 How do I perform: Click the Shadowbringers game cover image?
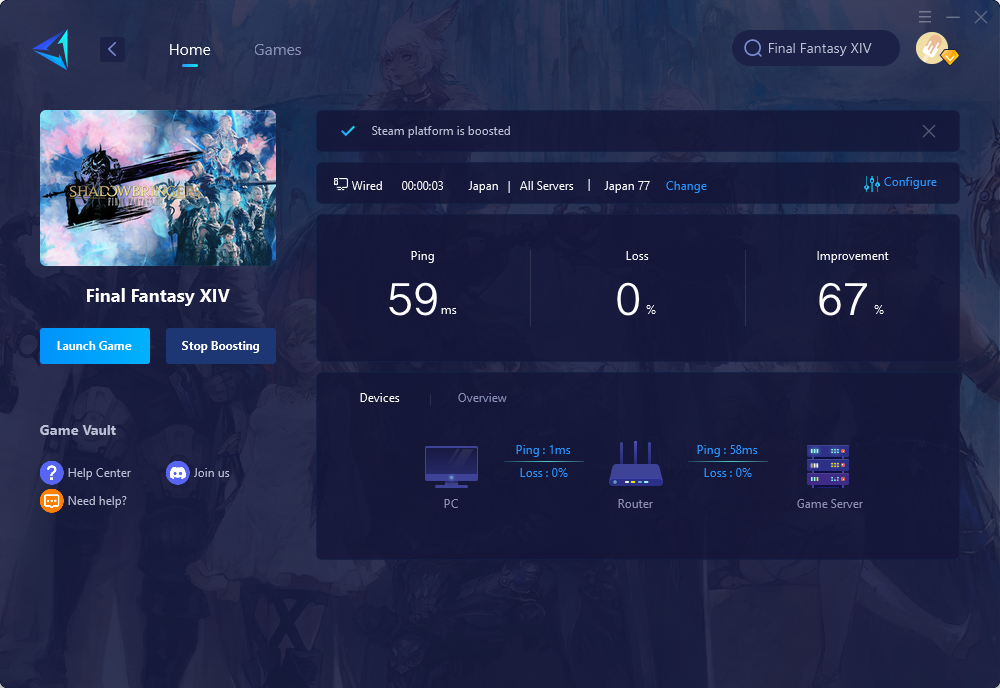tap(158, 187)
